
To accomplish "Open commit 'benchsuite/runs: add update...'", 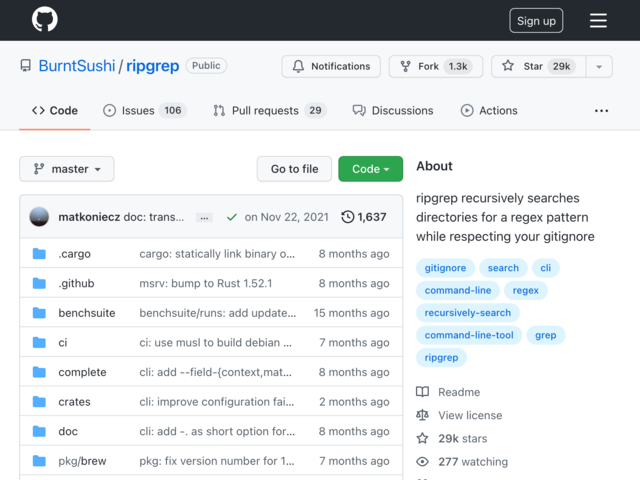I will click(x=218, y=313).
